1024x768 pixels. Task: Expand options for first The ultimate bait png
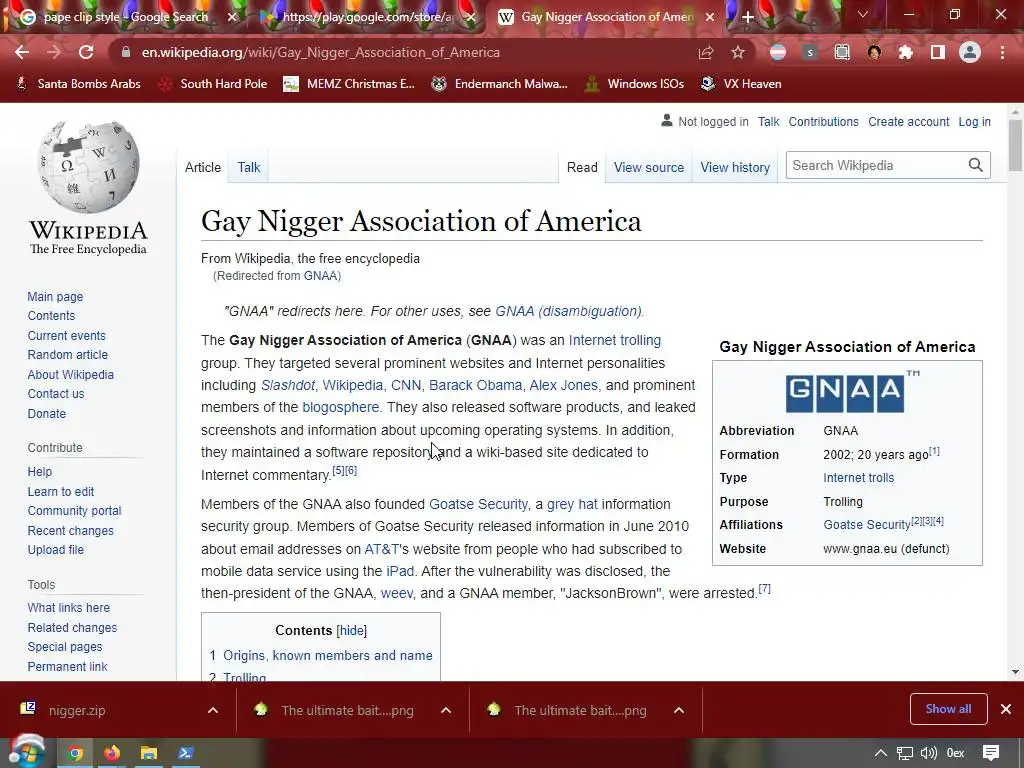446,710
